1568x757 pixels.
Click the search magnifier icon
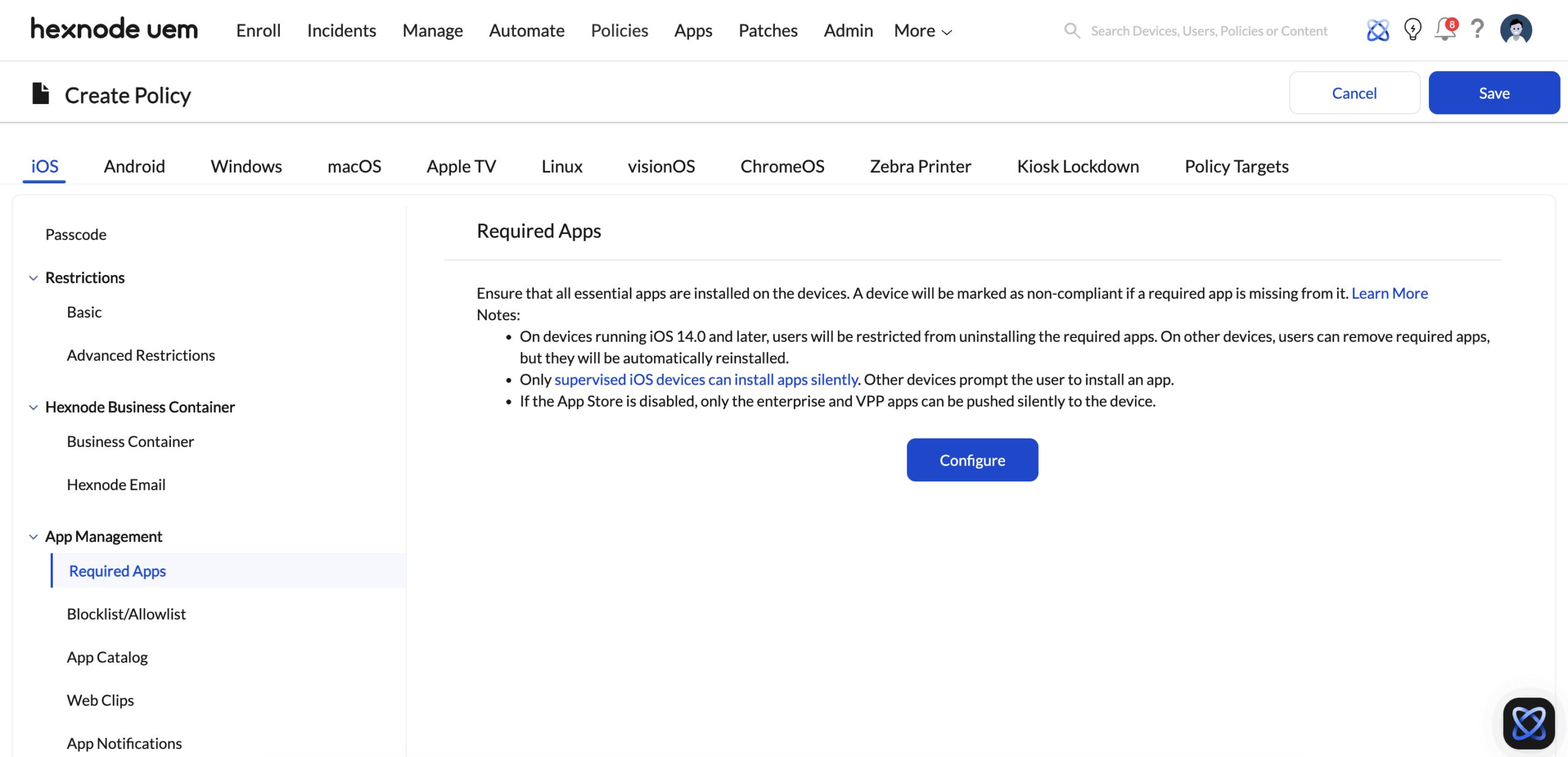coord(1072,31)
